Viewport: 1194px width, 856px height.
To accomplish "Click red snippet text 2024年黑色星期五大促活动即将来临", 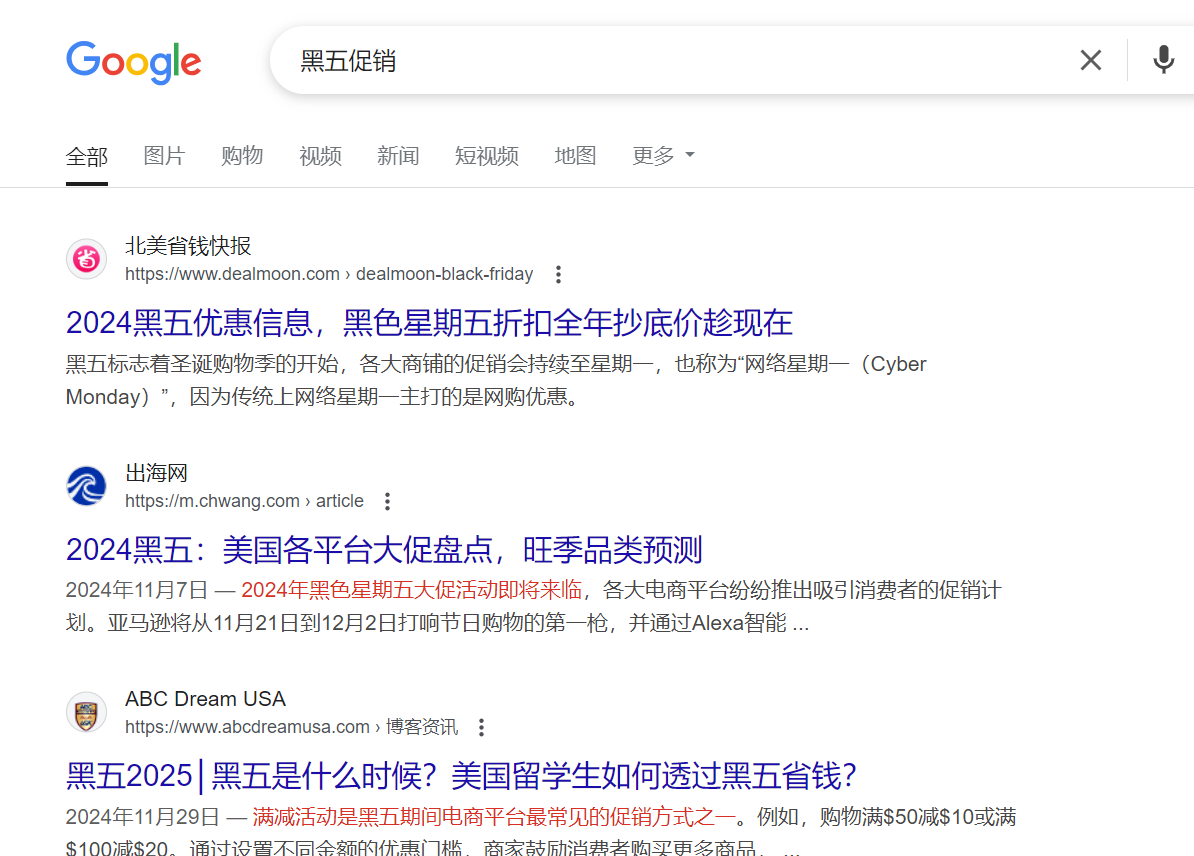I will [x=412, y=590].
